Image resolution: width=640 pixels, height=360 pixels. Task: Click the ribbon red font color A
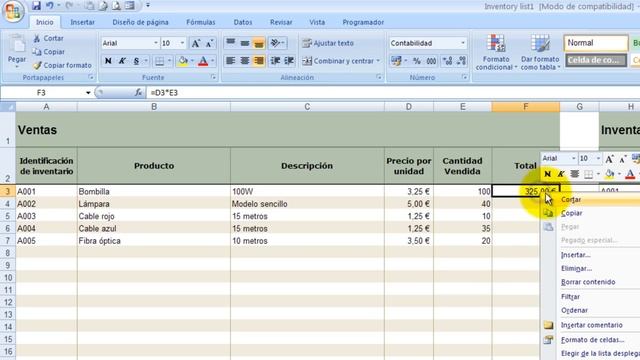(203, 61)
